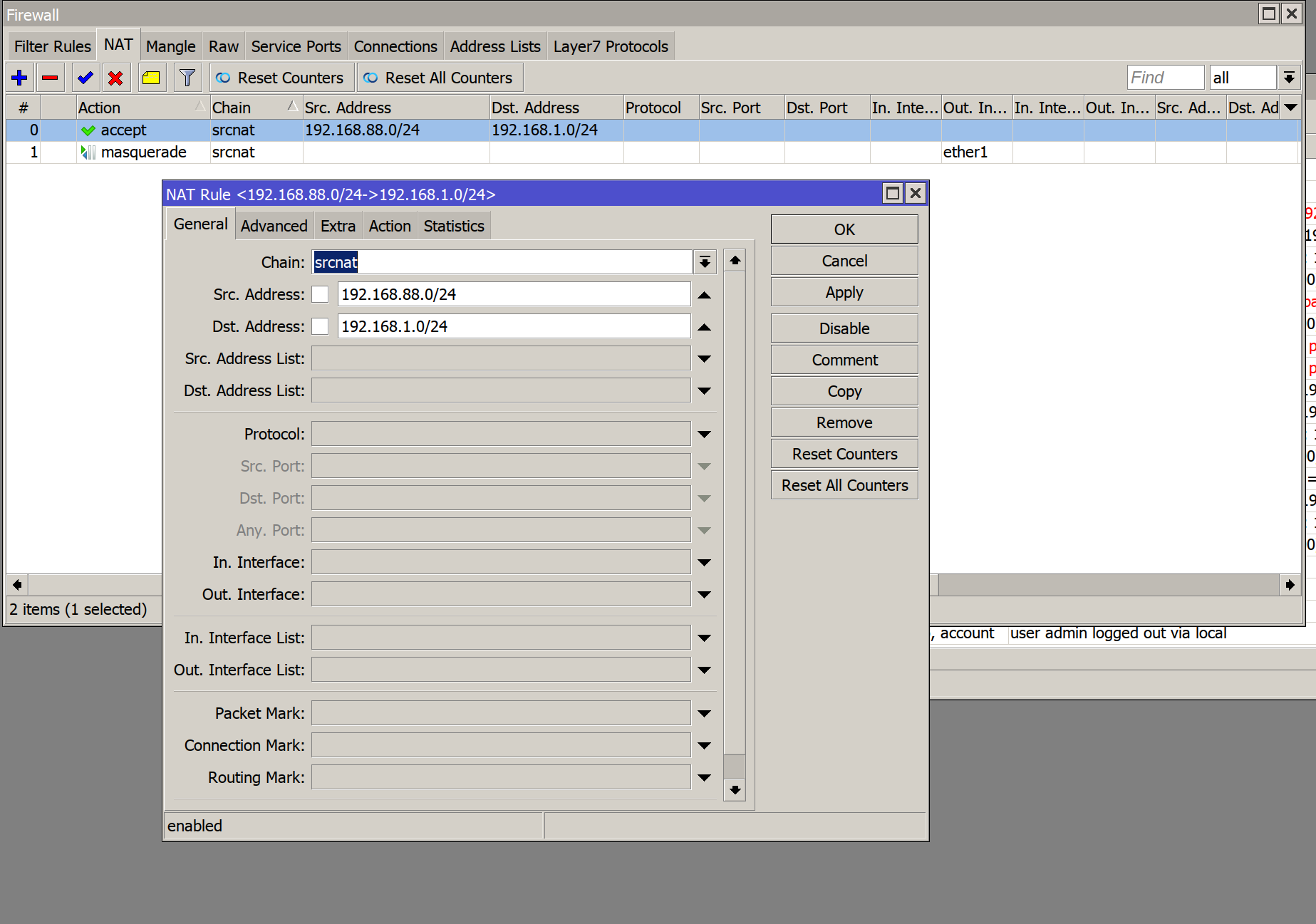
Task: Toggle negate checkbox for Src. Address
Action: pos(320,294)
